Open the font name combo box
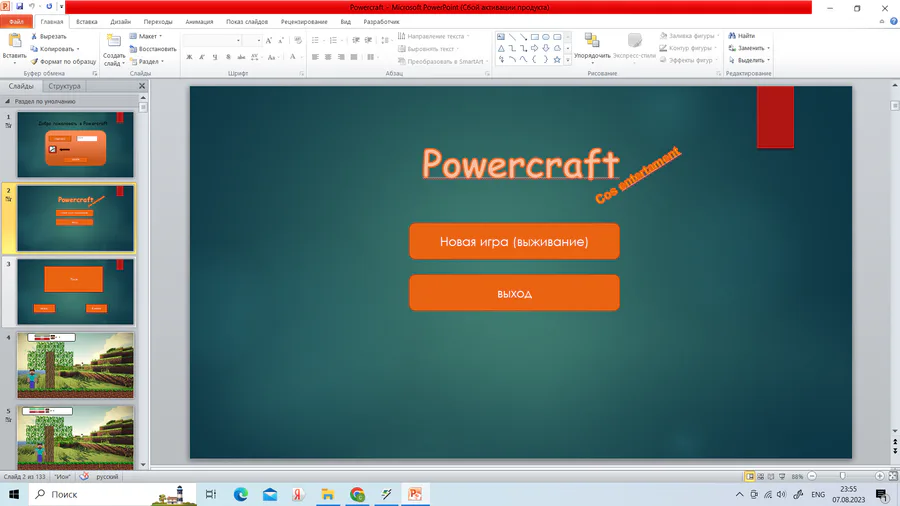 [x=212, y=40]
